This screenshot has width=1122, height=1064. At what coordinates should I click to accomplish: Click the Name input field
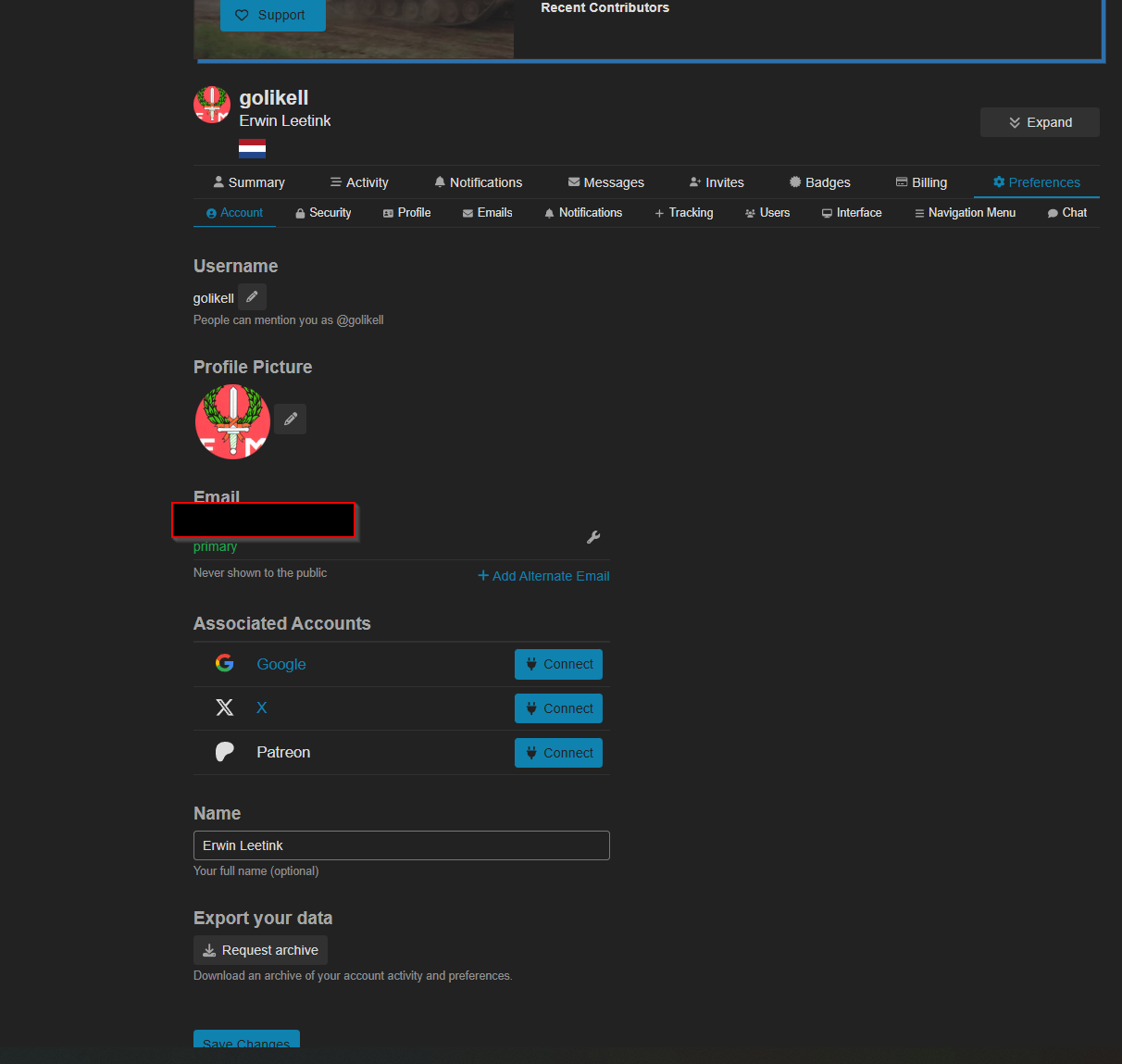click(401, 845)
